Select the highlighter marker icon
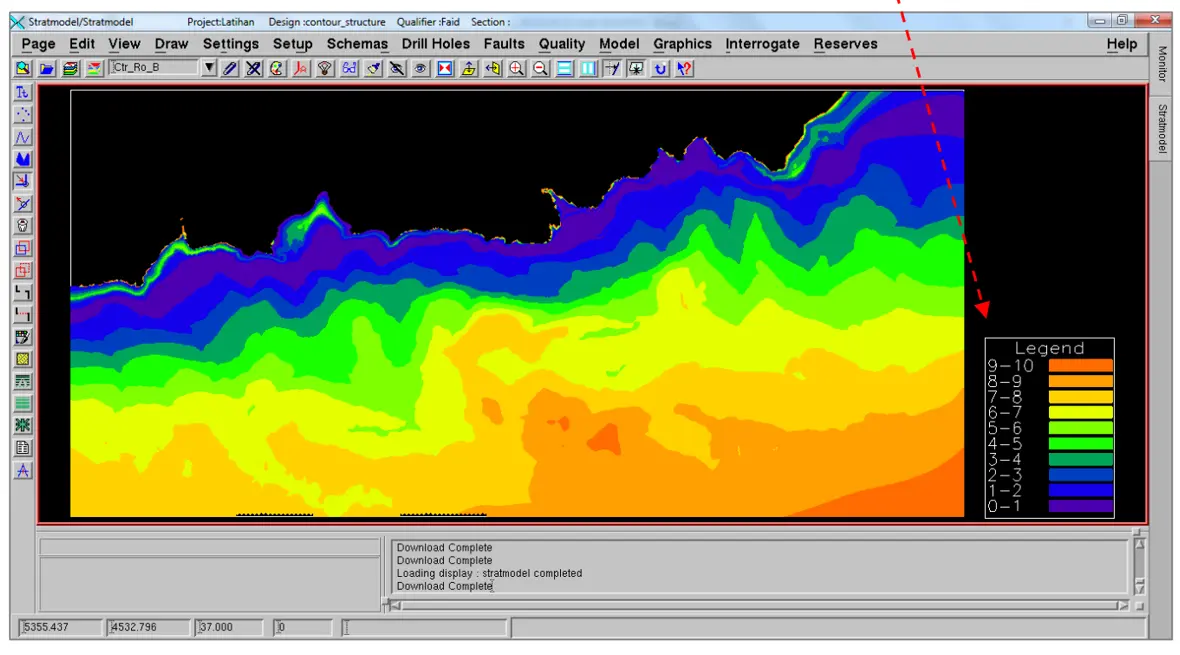The image size is (1180, 655). (373, 69)
